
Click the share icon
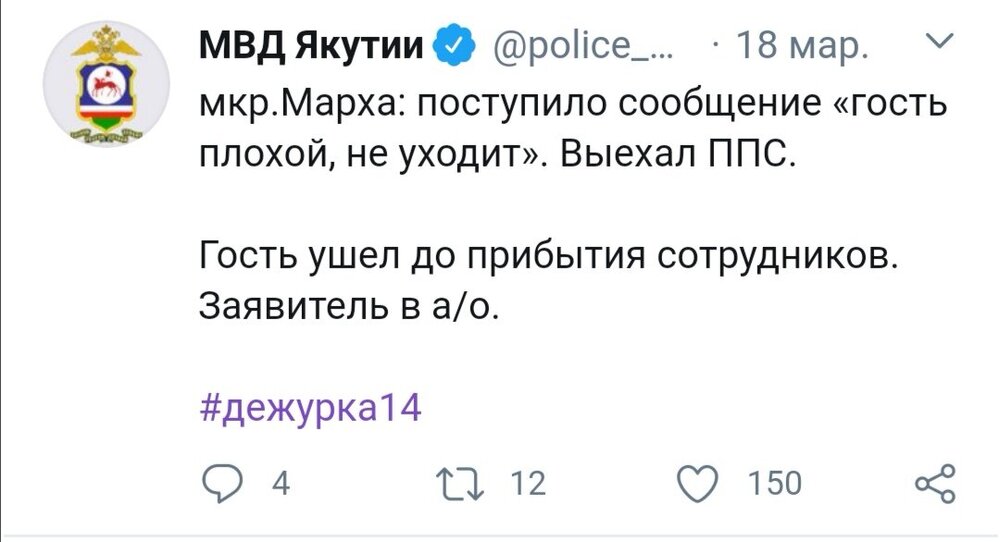[x=935, y=483]
